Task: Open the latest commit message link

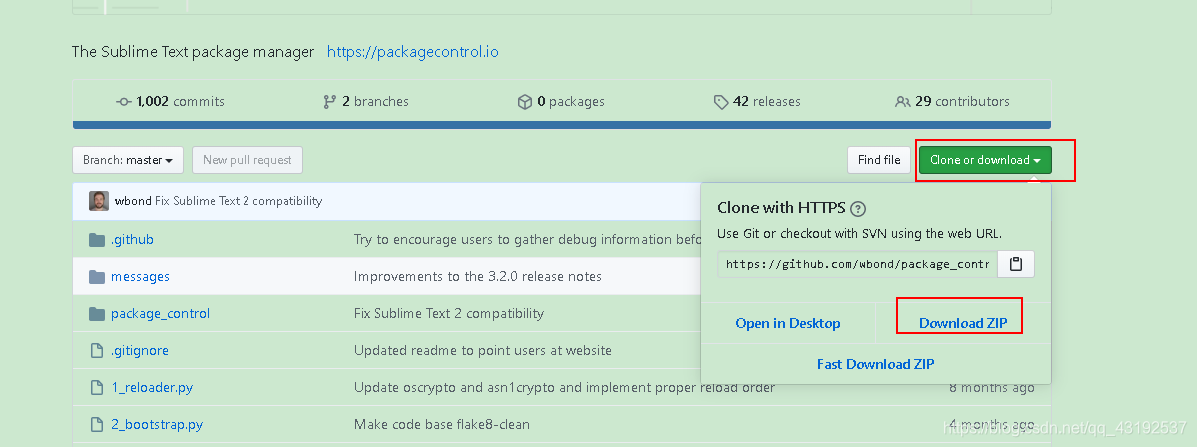Action: pyautogui.click(x=238, y=201)
